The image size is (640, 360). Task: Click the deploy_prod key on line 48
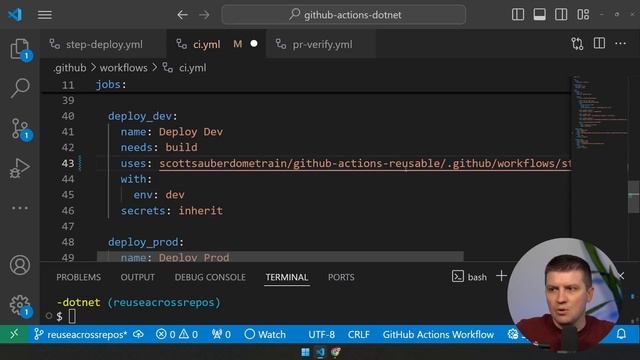[143, 242]
